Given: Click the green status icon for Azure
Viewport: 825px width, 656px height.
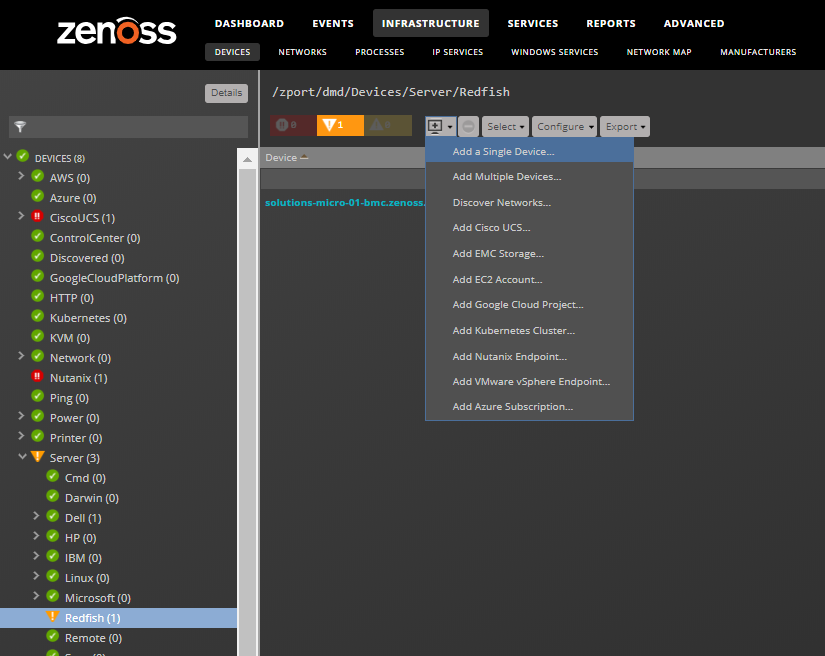Looking at the screenshot, I should (x=37, y=196).
